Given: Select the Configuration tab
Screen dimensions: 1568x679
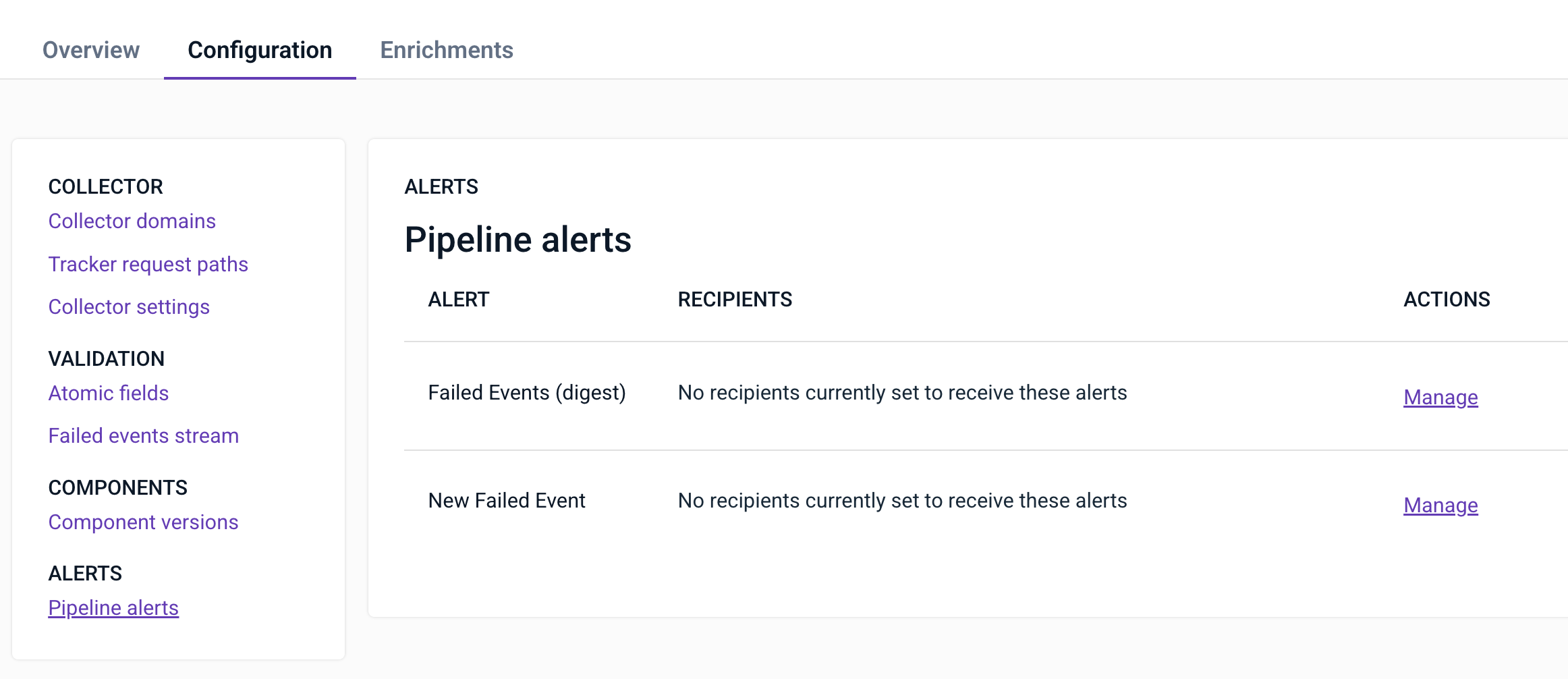Looking at the screenshot, I should click(x=260, y=50).
